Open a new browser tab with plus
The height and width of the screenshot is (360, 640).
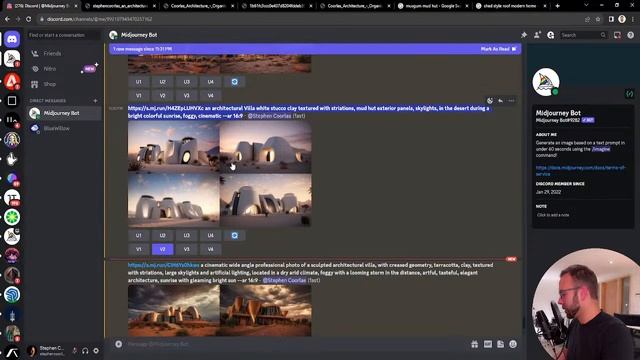[x=558, y=6]
